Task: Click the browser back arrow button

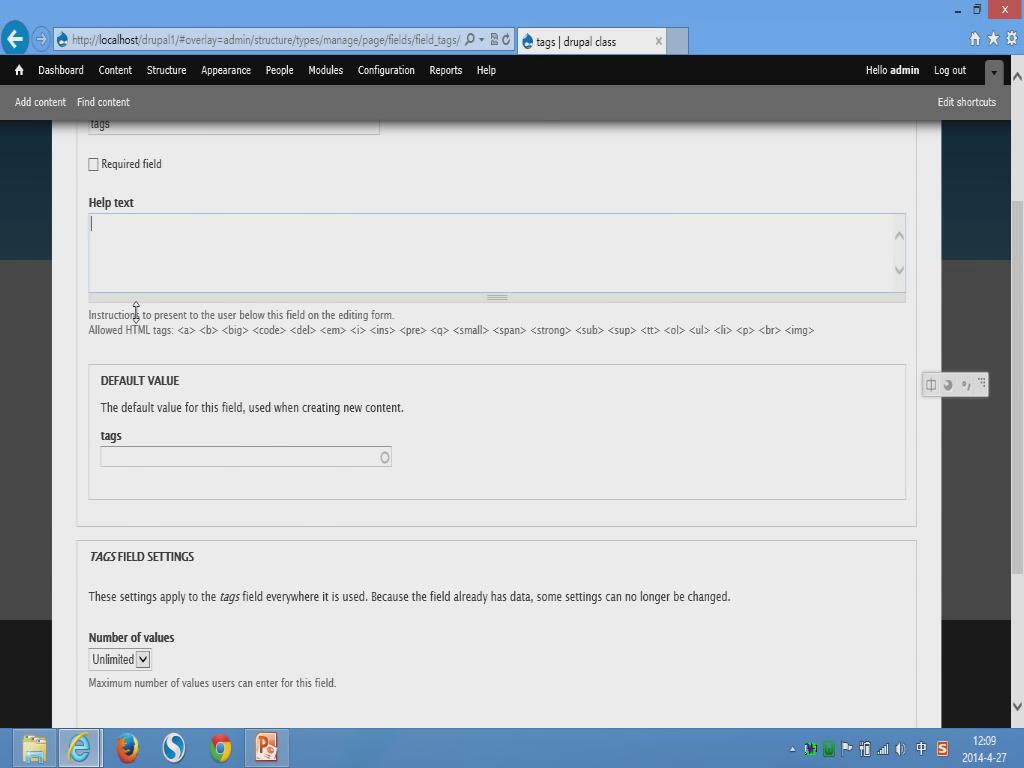Action: pyautogui.click(x=15, y=39)
